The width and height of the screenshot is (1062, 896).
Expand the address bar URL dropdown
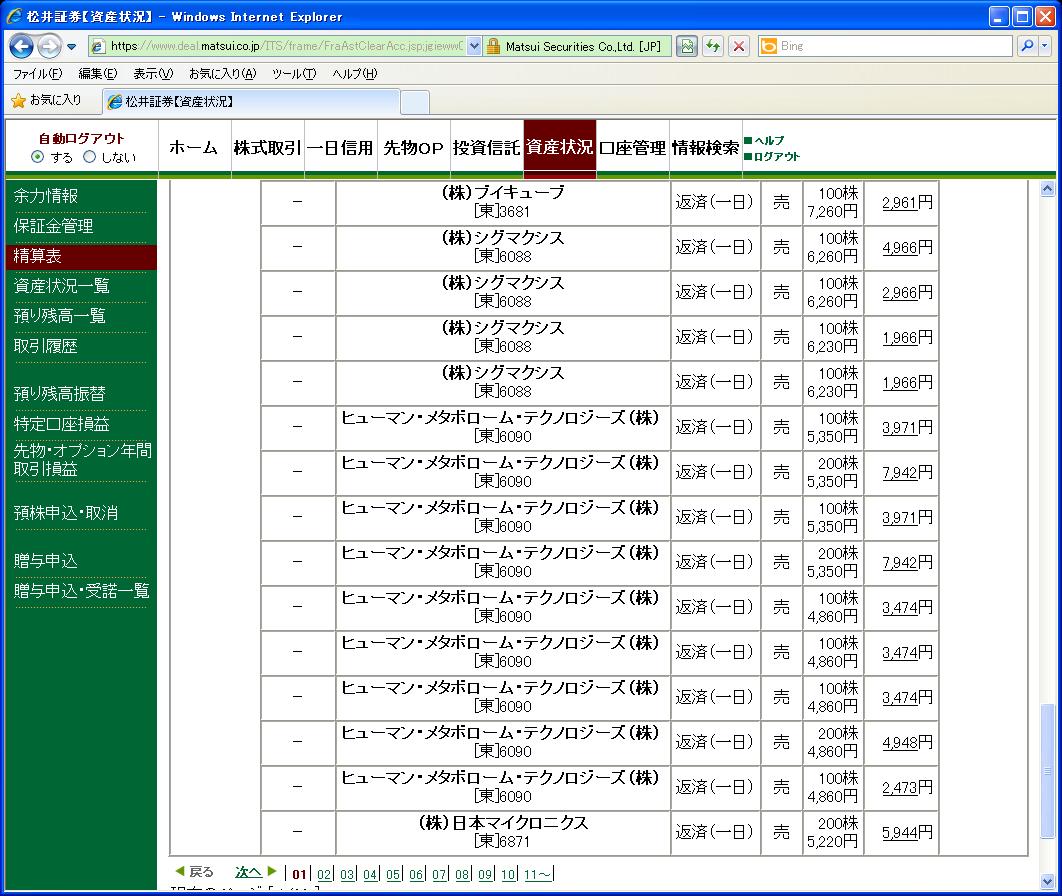pos(474,46)
